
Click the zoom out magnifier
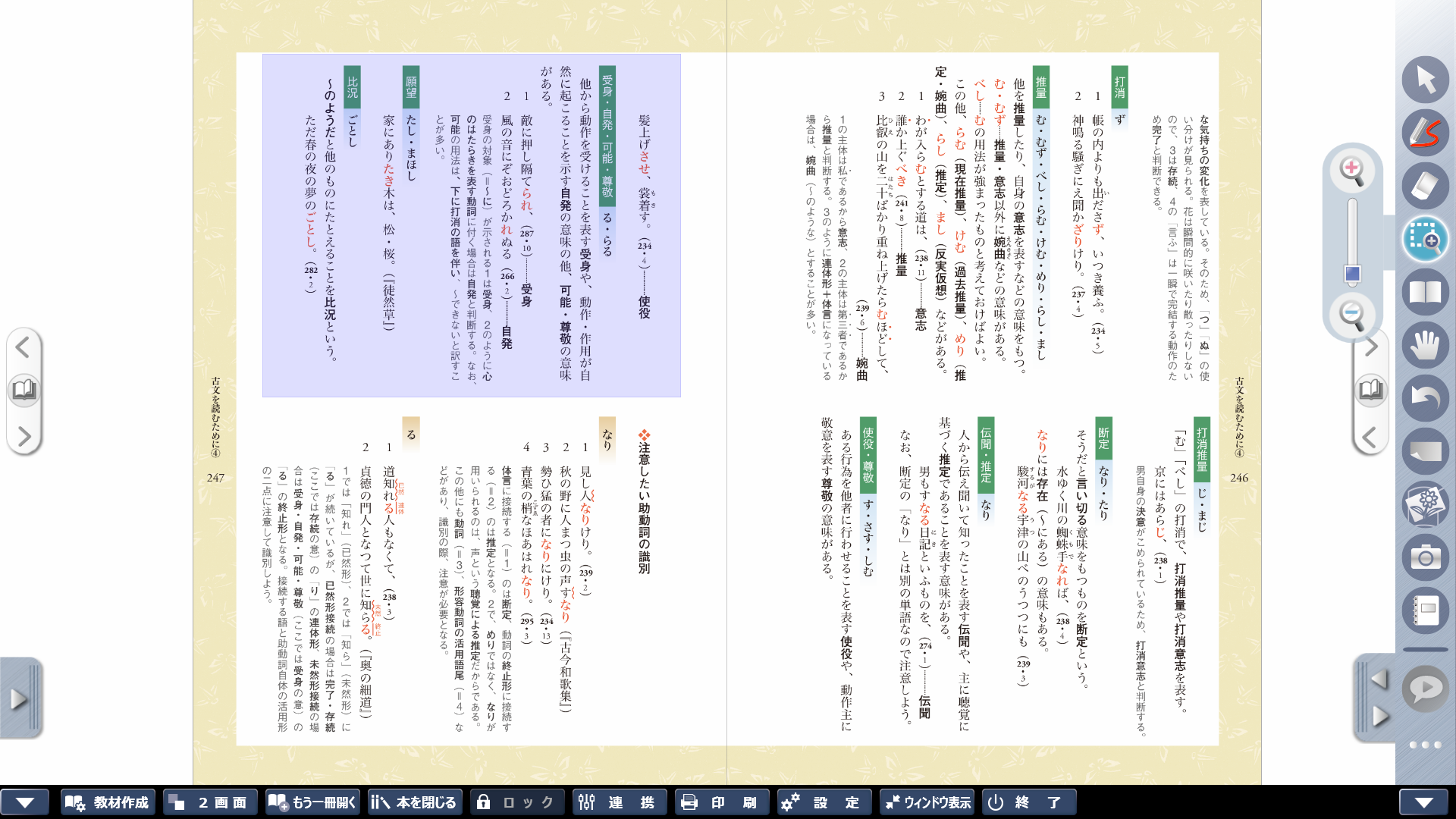(x=1352, y=315)
